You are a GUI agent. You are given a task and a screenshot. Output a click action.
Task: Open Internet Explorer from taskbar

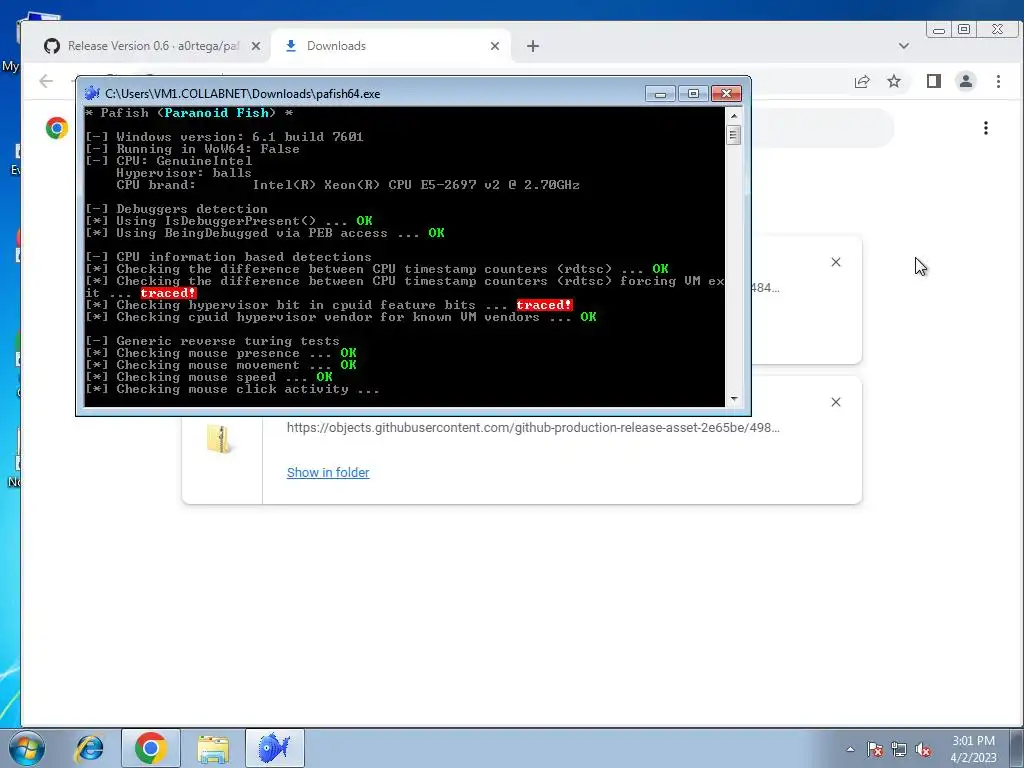pos(89,748)
